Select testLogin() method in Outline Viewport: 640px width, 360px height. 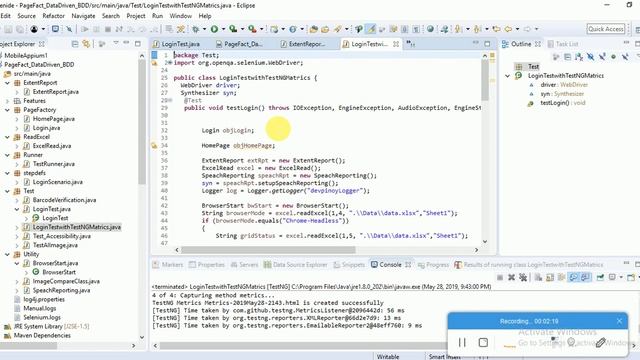click(554, 103)
